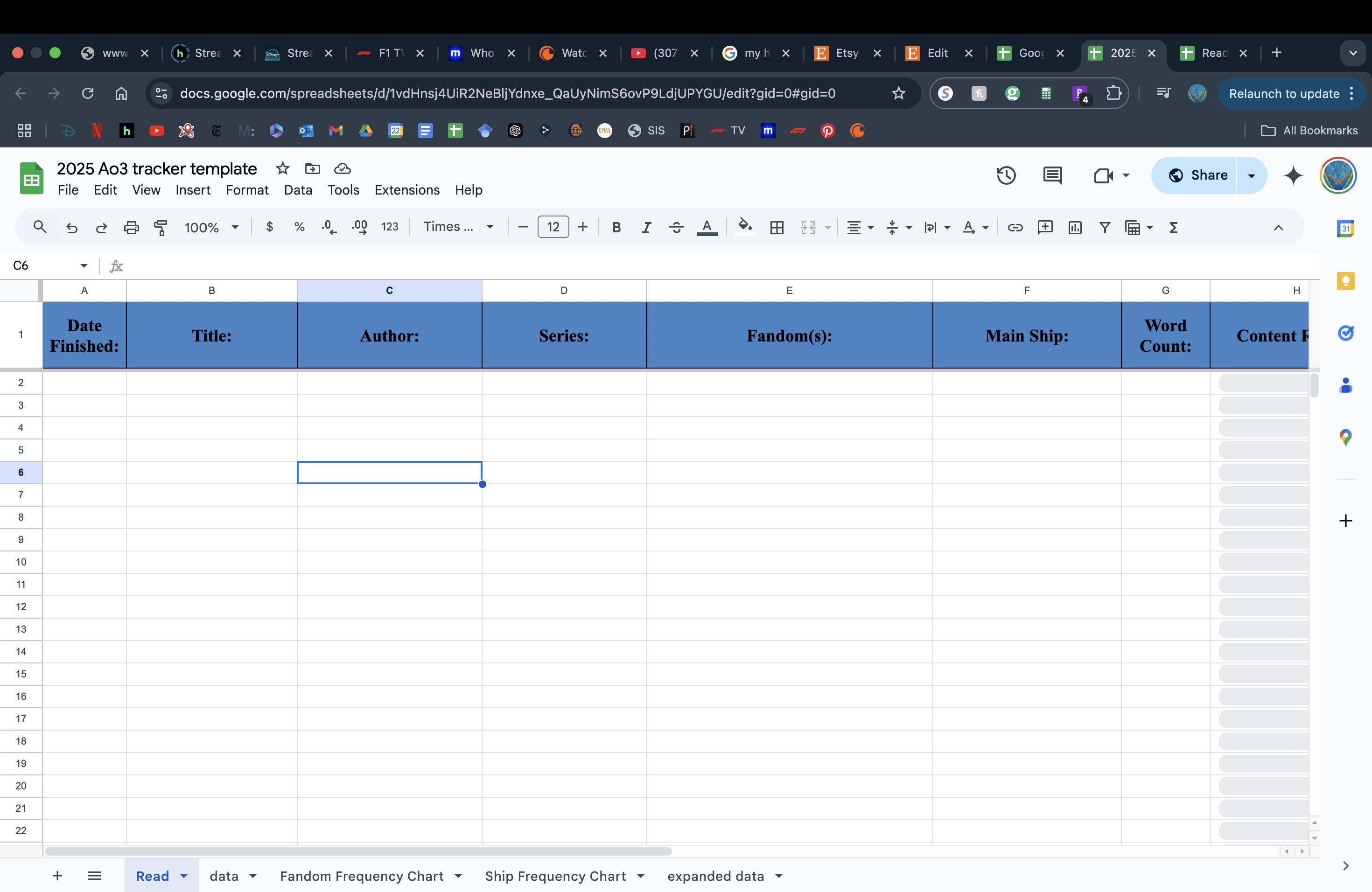The image size is (1372, 892).
Task: Create a filter
Action: [x=1104, y=227]
